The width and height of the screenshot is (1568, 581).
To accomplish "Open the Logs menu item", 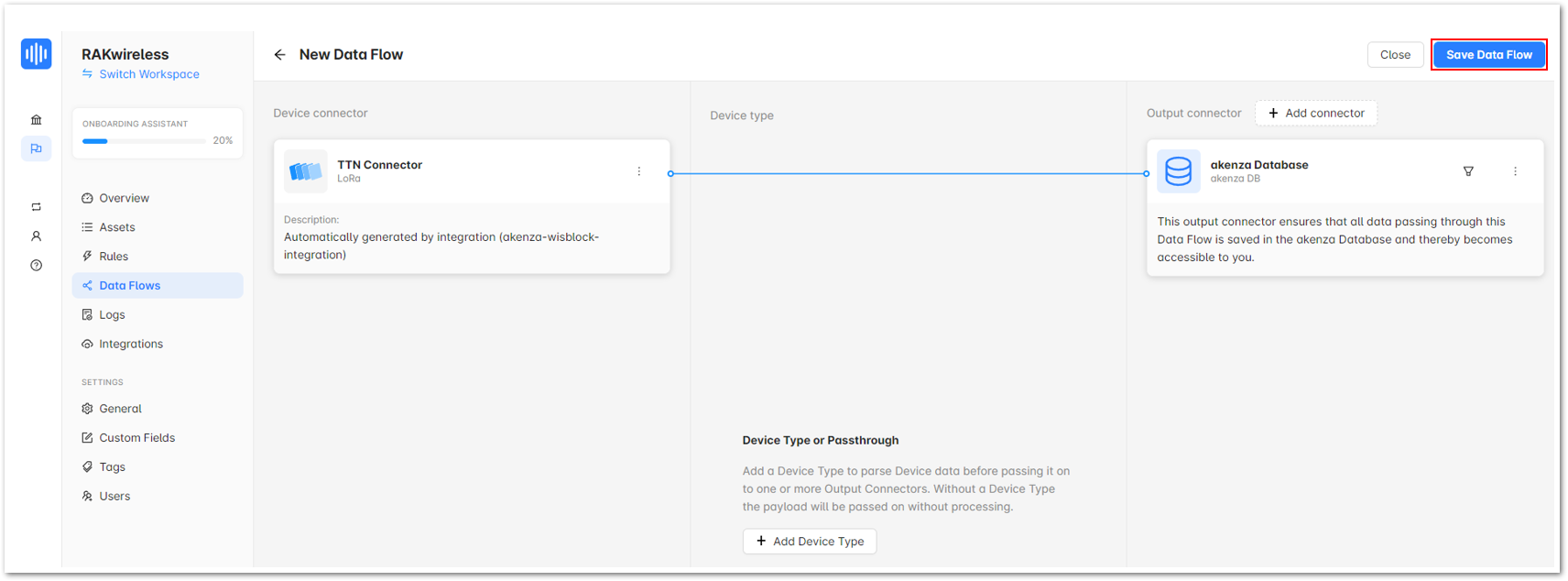I will pos(158,315).
